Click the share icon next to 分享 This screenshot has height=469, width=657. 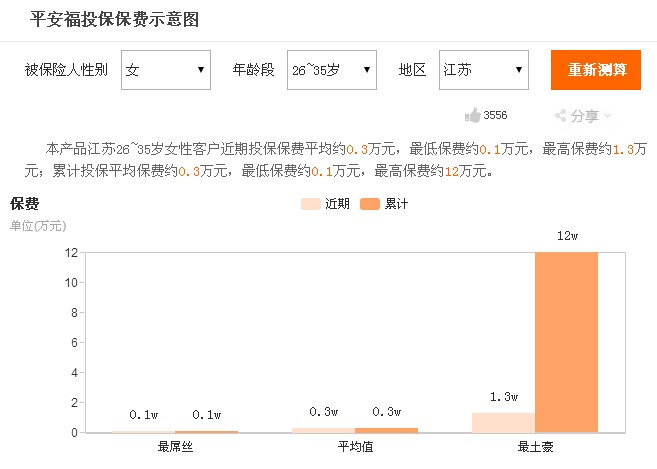pyautogui.click(x=561, y=115)
